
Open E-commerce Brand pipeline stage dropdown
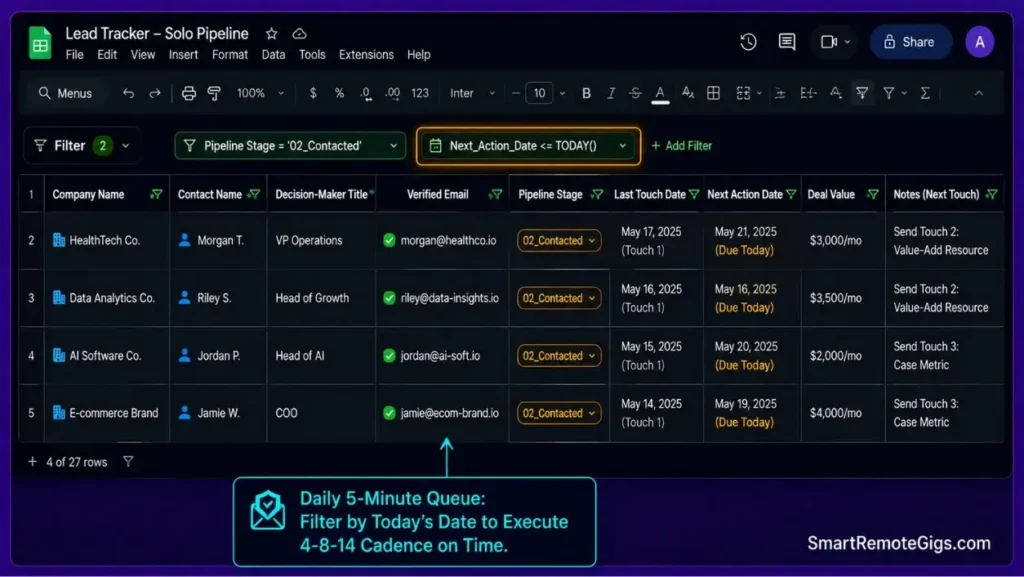559,413
